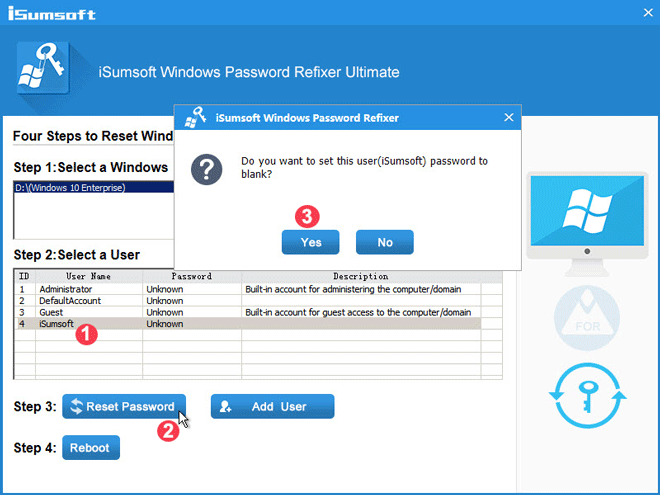This screenshot has width=660, height=495.
Task: Click Guest account description text
Action: [358, 312]
